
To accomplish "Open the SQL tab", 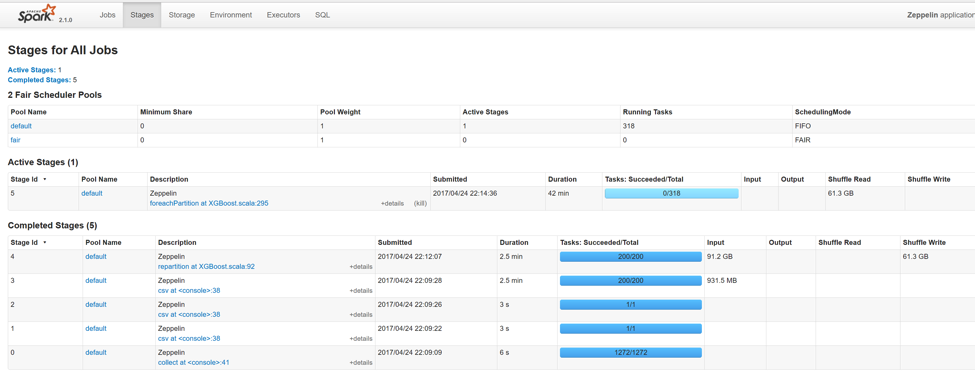I will click(x=322, y=15).
